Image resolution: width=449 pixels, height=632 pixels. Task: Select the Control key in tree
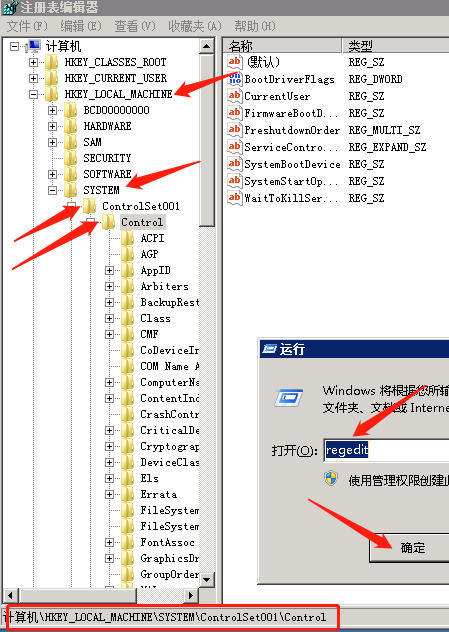pos(142,222)
